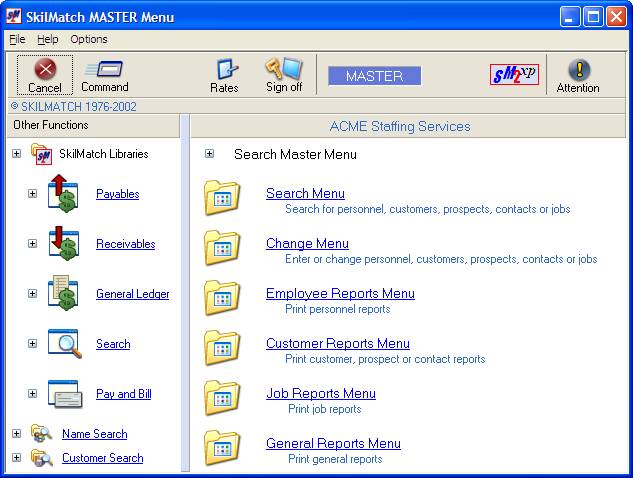Expand the Name Search node
633x478 pixels.
coord(17,434)
